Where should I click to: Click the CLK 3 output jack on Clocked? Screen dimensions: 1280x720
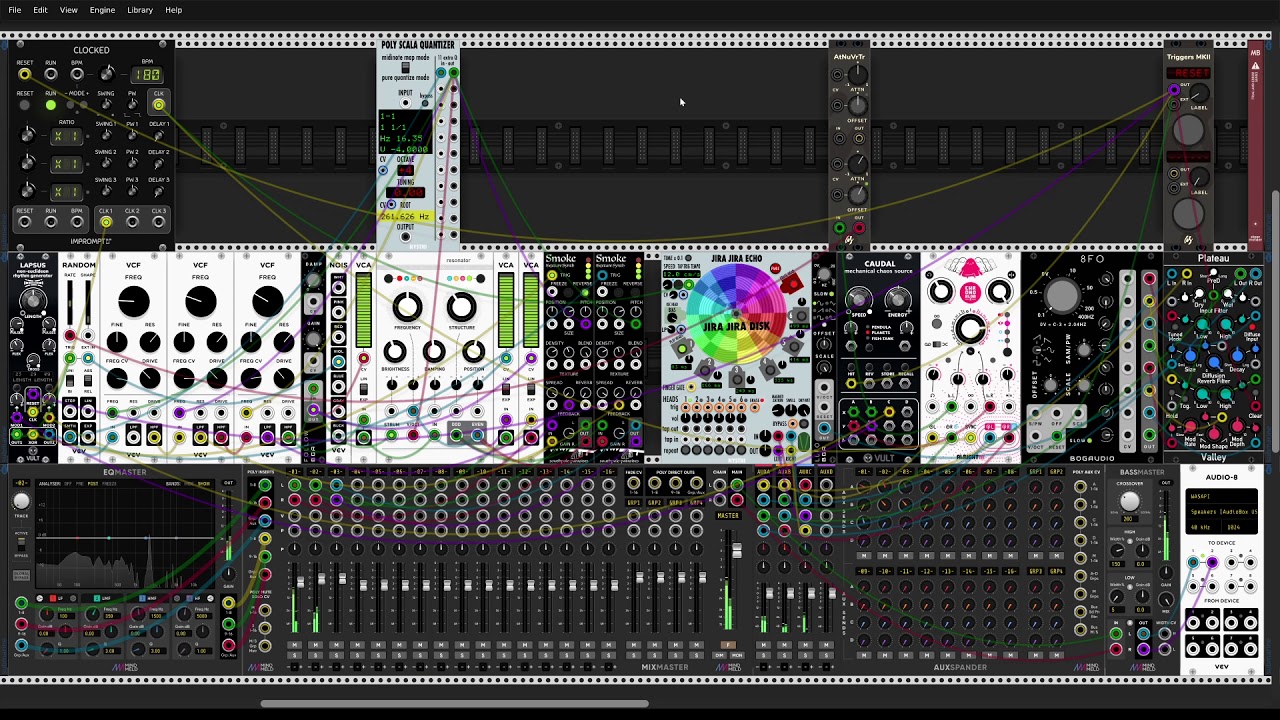pos(159,222)
